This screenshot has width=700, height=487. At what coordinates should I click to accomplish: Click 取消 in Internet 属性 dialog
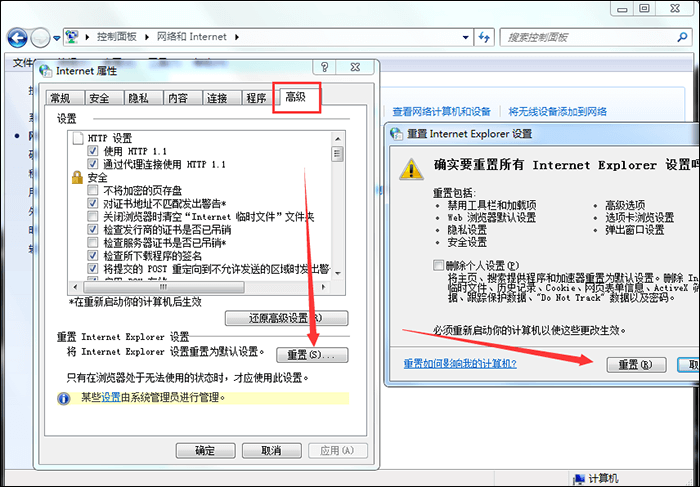tap(271, 450)
